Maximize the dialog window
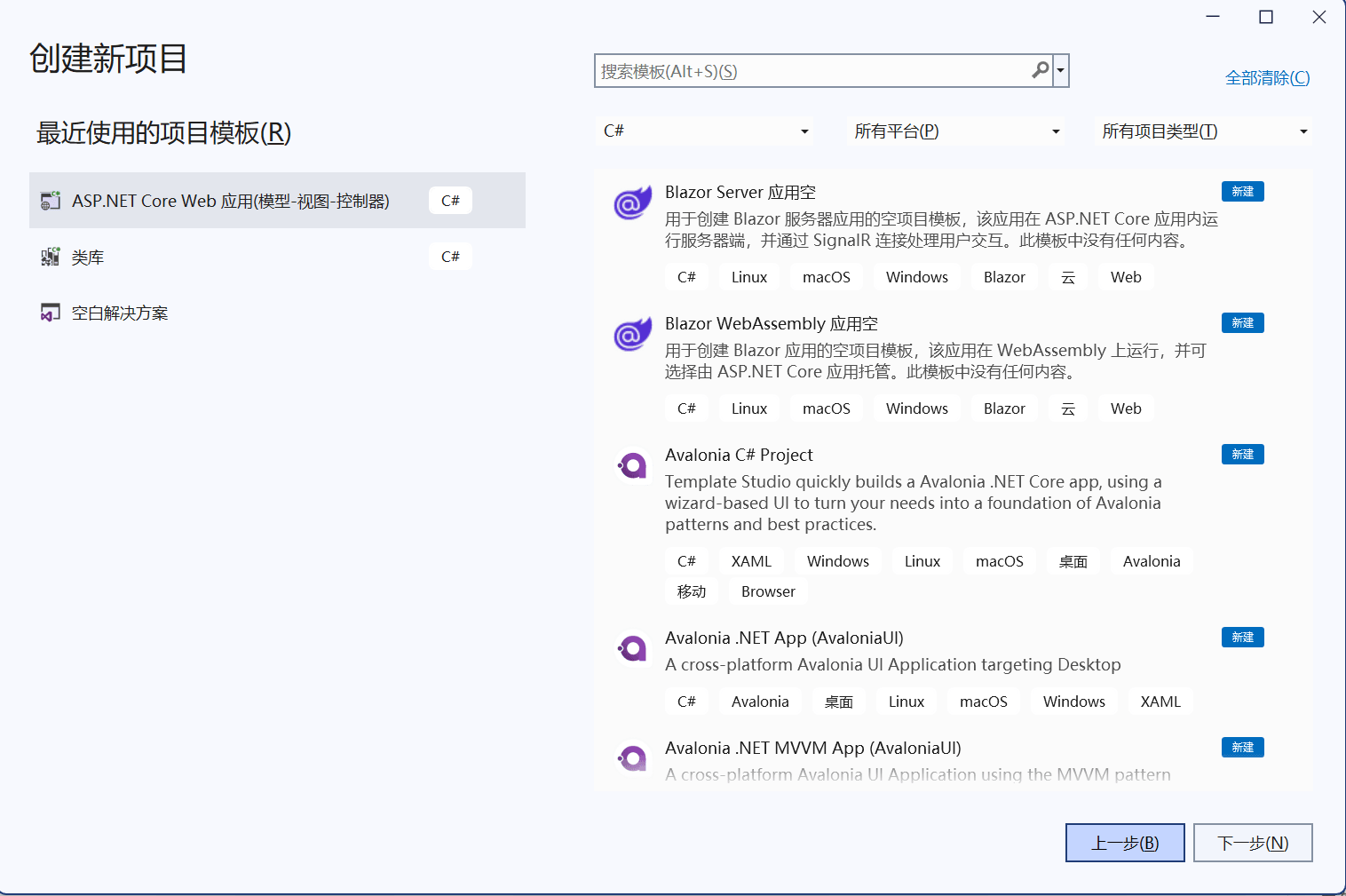Image resolution: width=1346 pixels, height=896 pixels. pos(1266,17)
